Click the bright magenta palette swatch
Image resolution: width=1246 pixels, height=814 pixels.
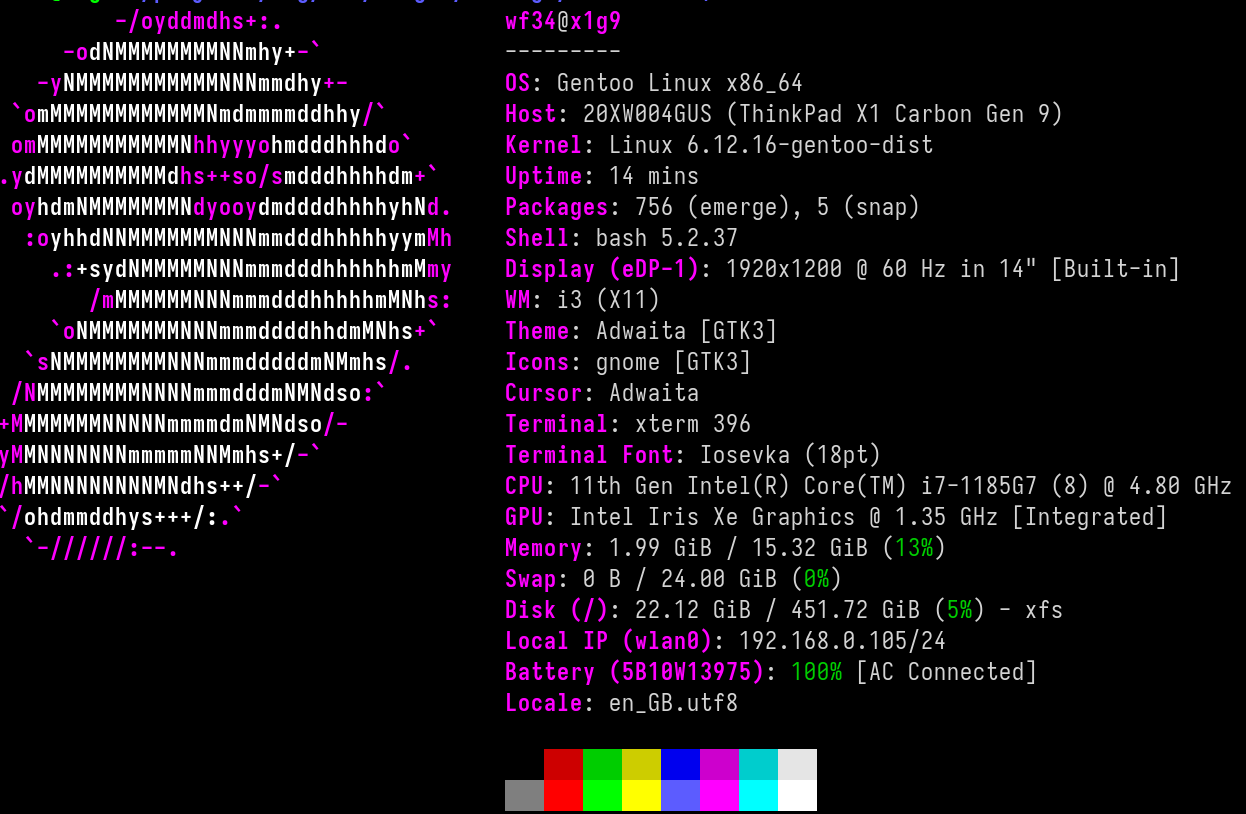pos(719,795)
